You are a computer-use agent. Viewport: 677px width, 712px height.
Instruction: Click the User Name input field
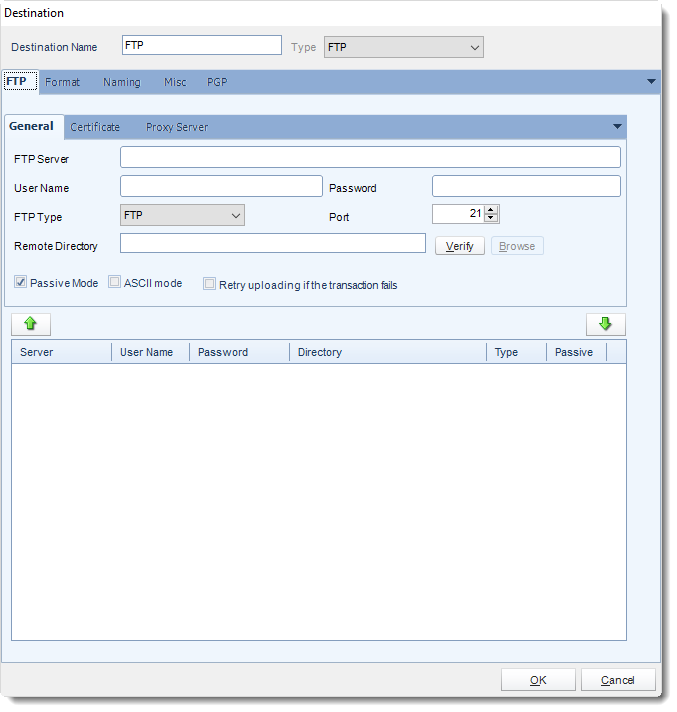click(x=221, y=186)
